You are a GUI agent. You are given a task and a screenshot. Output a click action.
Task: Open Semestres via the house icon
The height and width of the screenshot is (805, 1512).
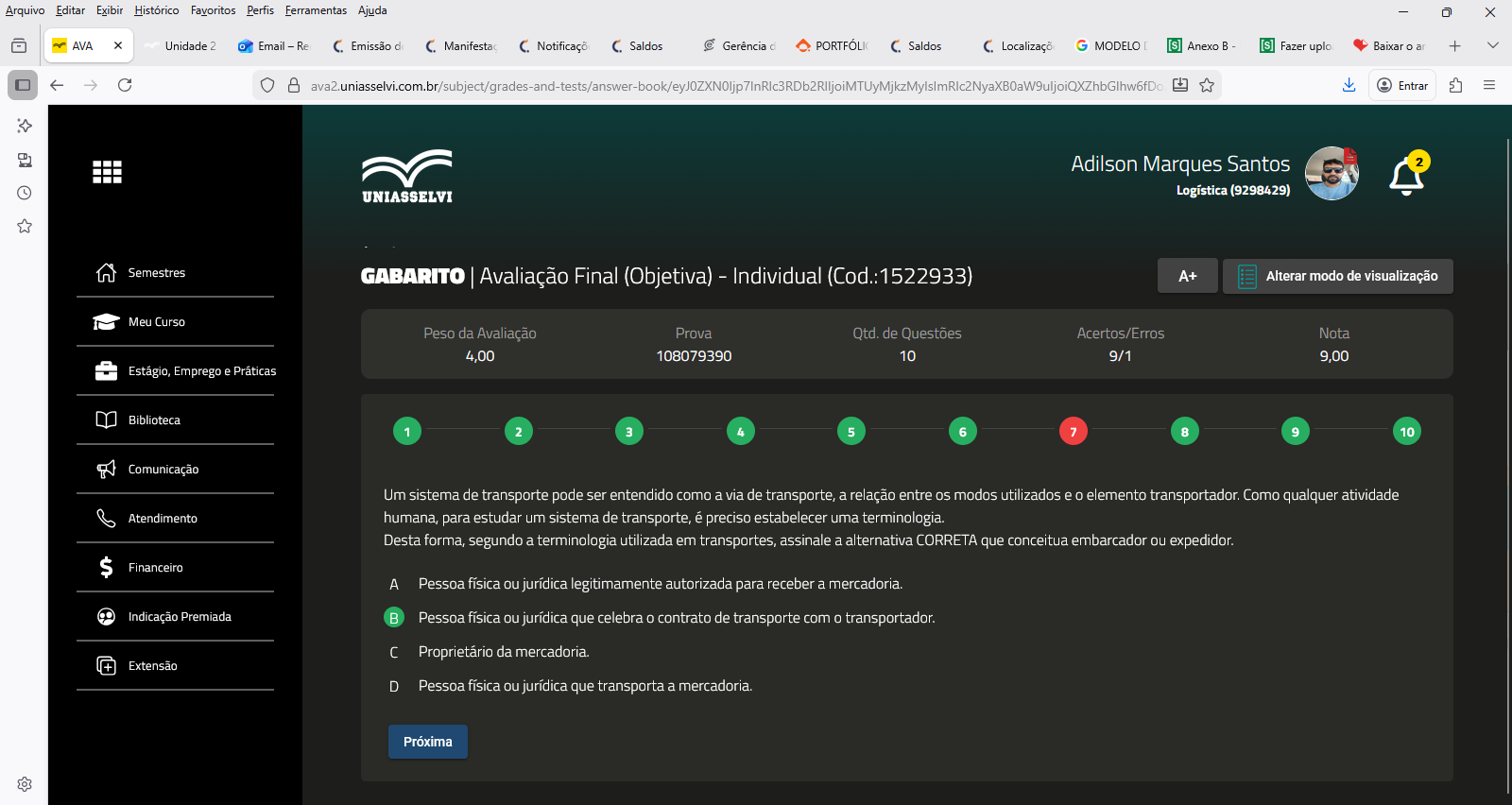point(106,272)
